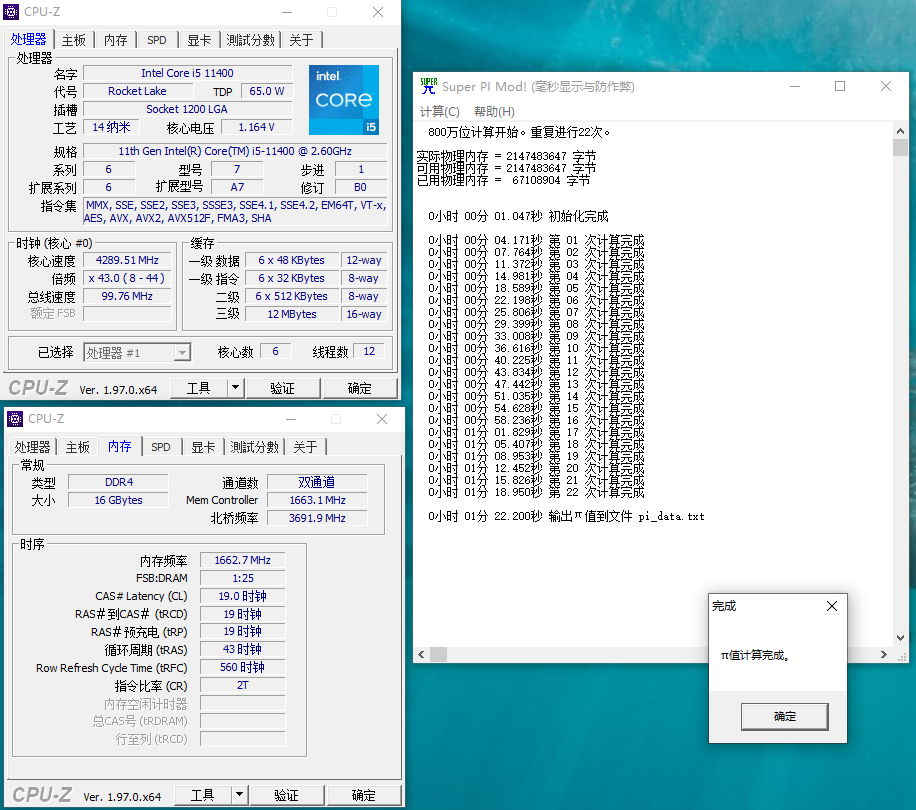Viewport: 916px width, 810px height.
Task: Expand 工具 dropdown arrow in top CPU-Z window
Action: [x=235, y=388]
